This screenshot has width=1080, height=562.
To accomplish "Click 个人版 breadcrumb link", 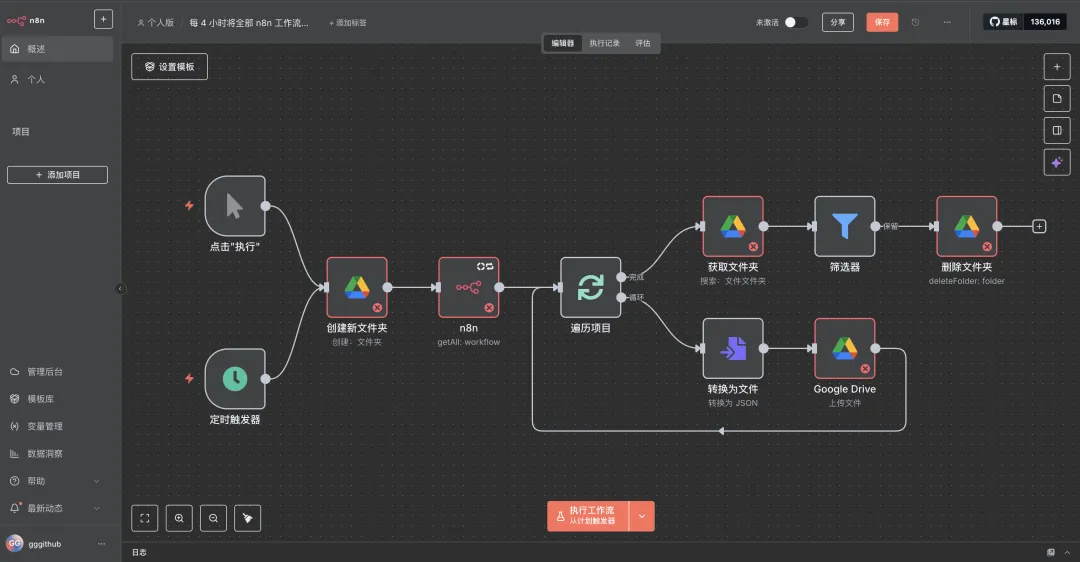I will click(x=156, y=23).
